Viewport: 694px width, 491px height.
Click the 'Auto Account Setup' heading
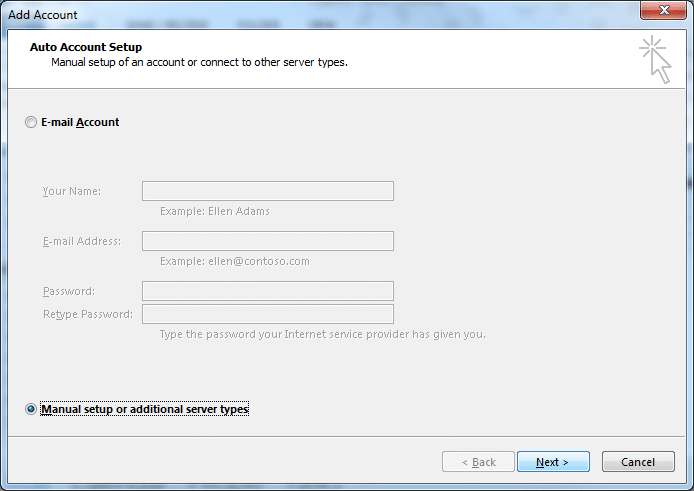click(x=86, y=47)
